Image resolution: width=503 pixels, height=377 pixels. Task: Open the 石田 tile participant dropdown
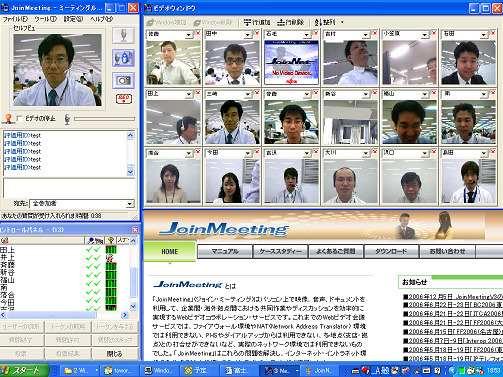484,34
